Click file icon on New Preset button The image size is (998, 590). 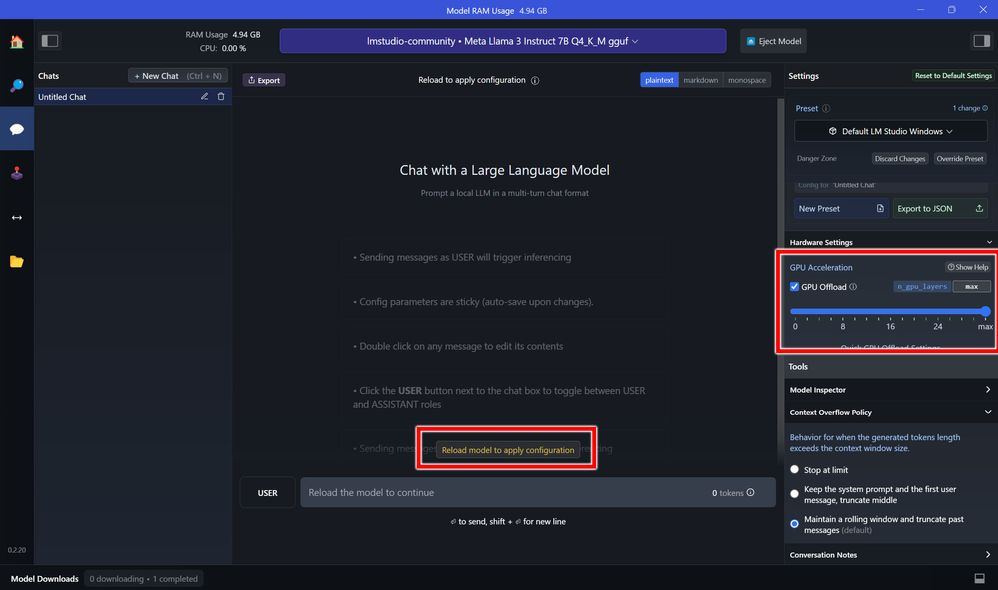[x=880, y=208]
